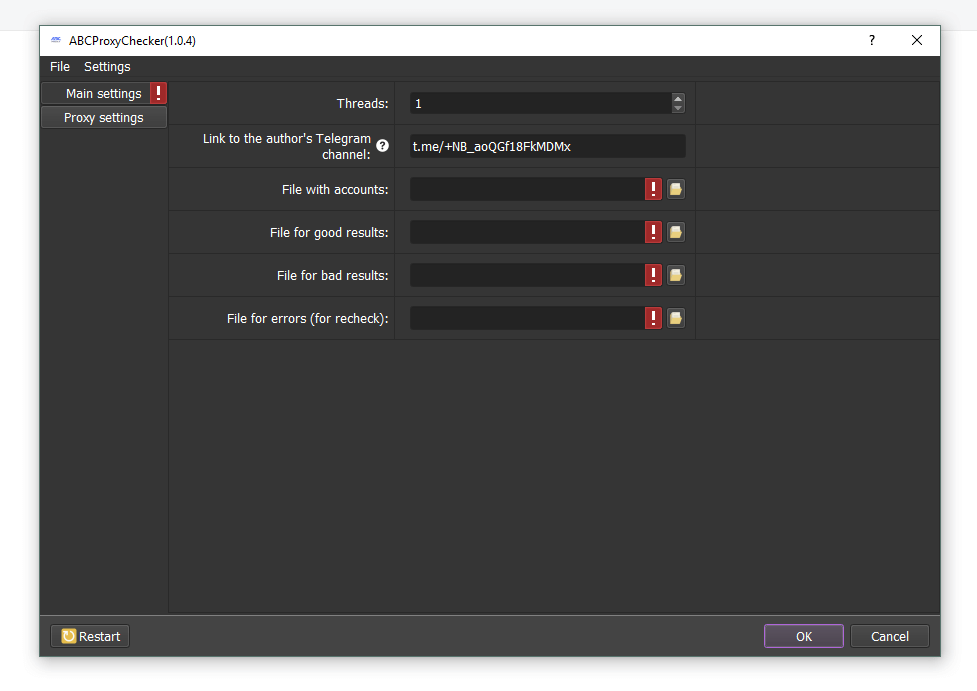Increment the Threads value with the up arrow
The image size is (977, 691).
[678, 97]
